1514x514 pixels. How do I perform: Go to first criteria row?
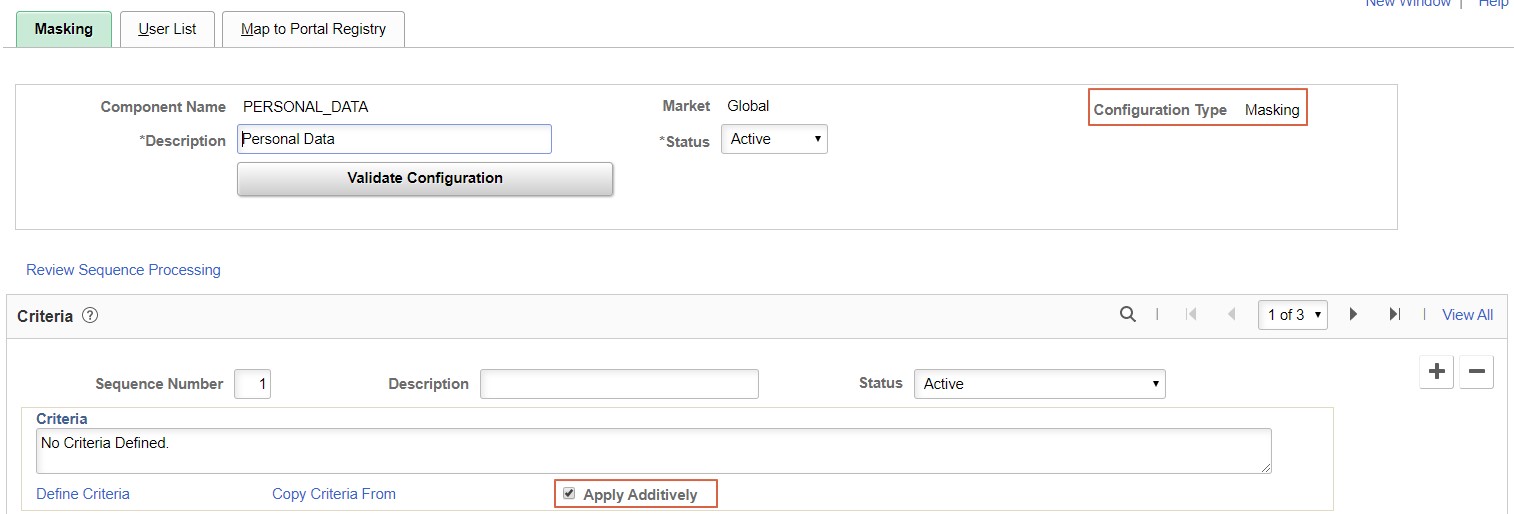[1191, 314]
